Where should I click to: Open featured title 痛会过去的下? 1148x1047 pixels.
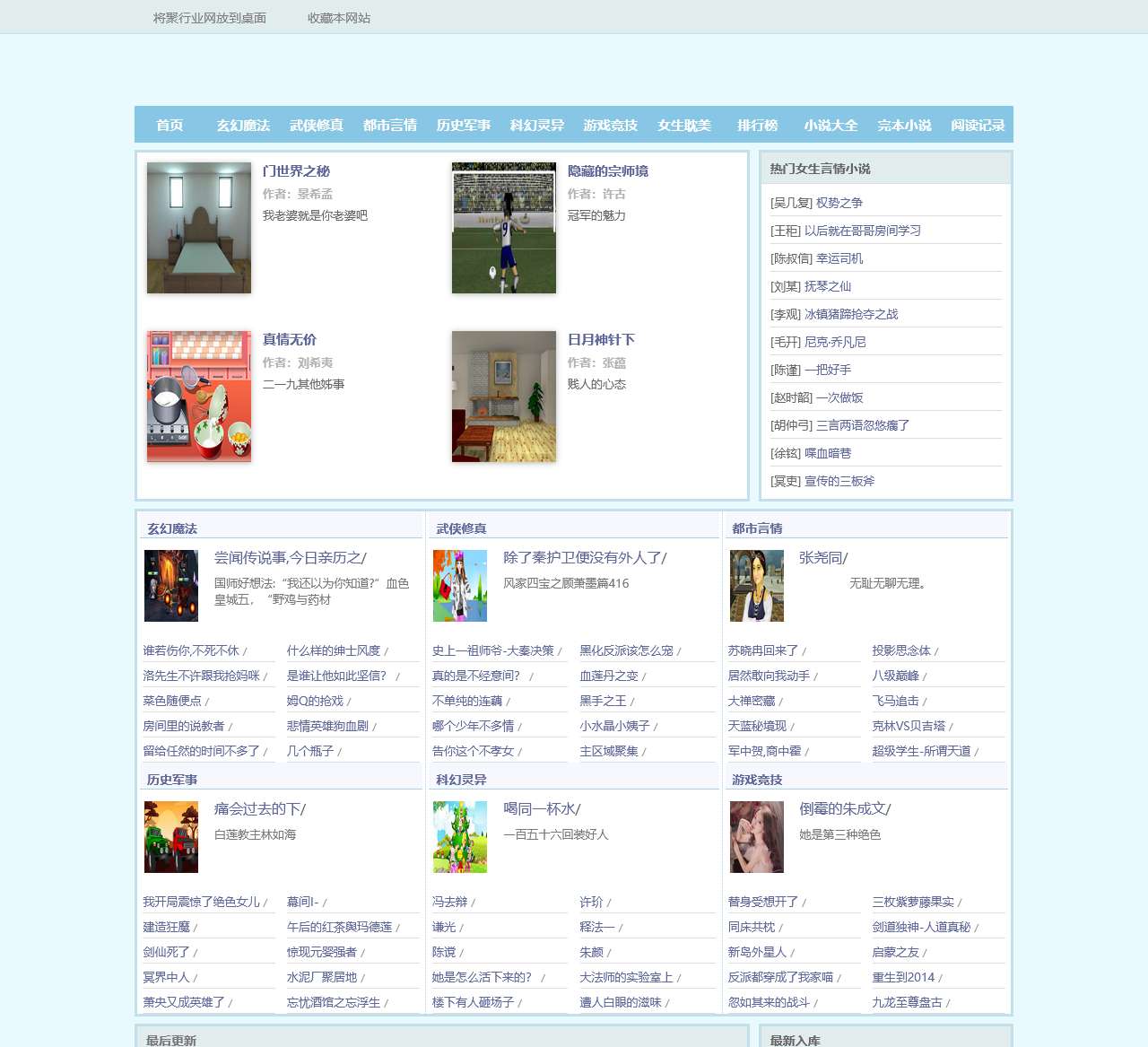tap(257, 809)
